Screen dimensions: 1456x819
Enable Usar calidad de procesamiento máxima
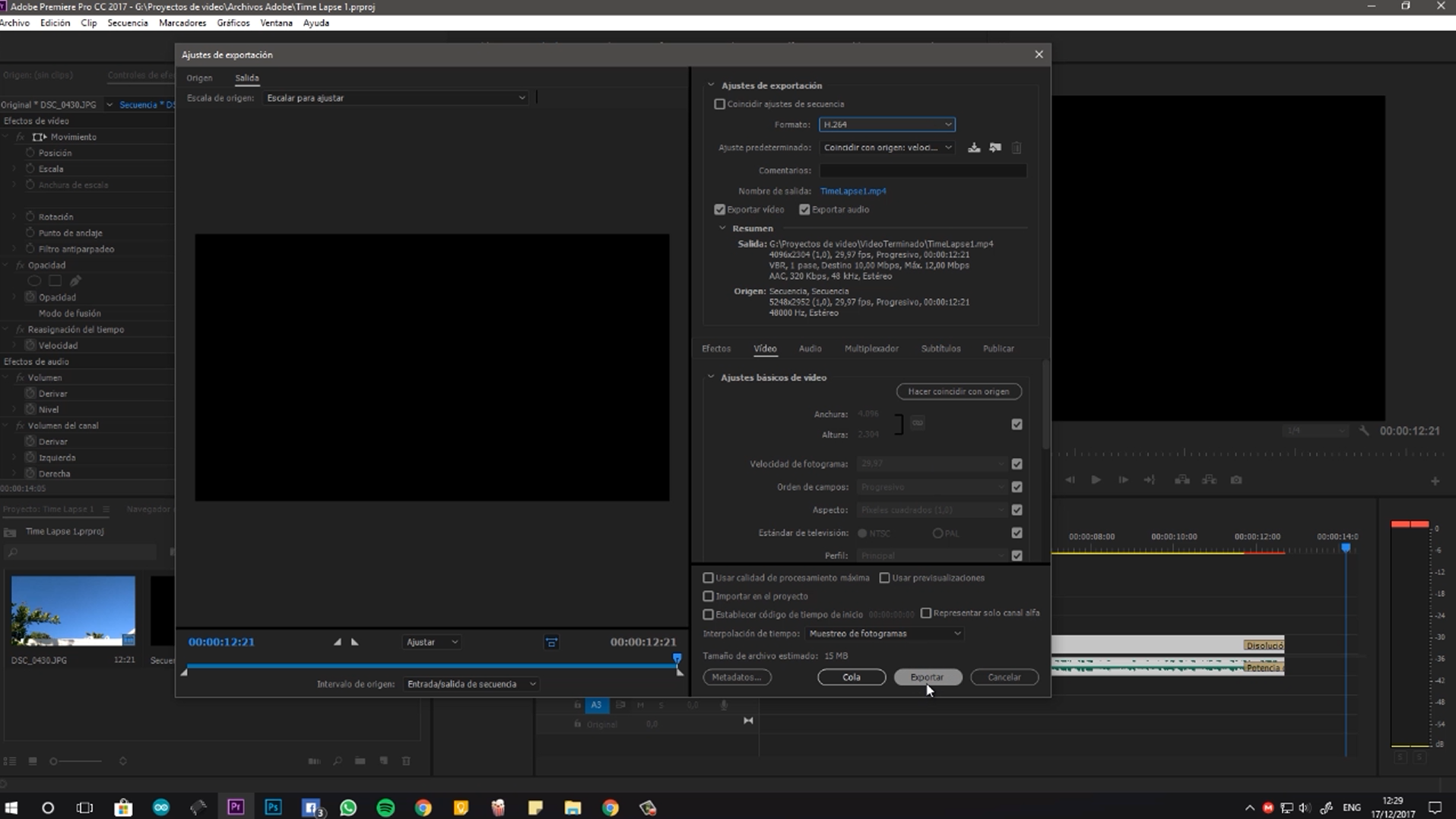pyautogui.click(x=708, y=578)
